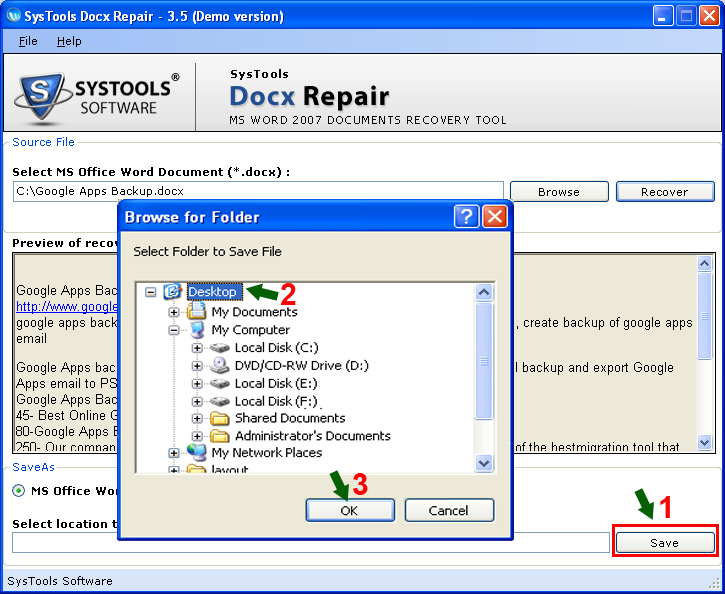Image resolution: width=725 pixels, height=594 pixels.
Task: Click the Desktop icon in folder tree
Action: (172, 292)
